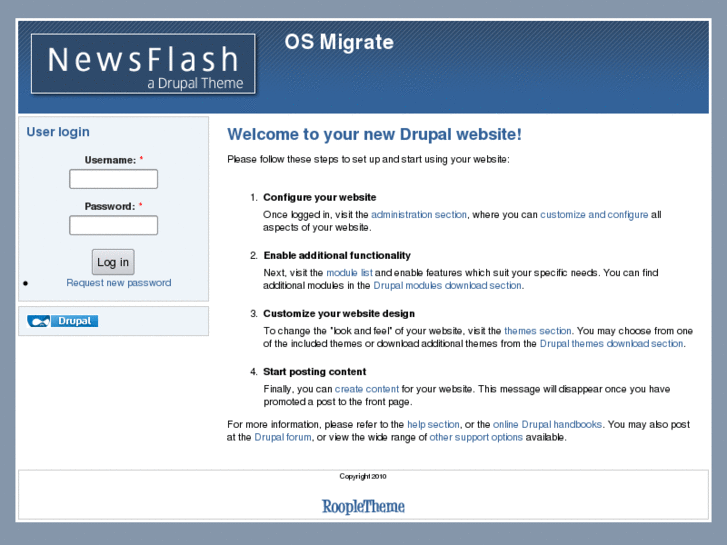Click 'Customize your website design' step heading

339,314
